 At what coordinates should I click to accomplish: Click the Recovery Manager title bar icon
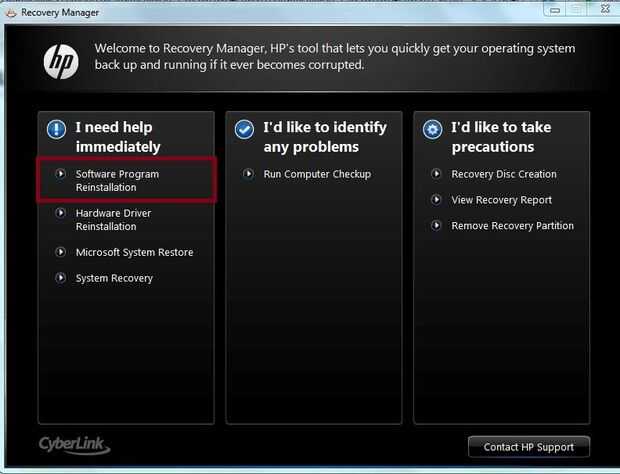[x=11, y=11]
